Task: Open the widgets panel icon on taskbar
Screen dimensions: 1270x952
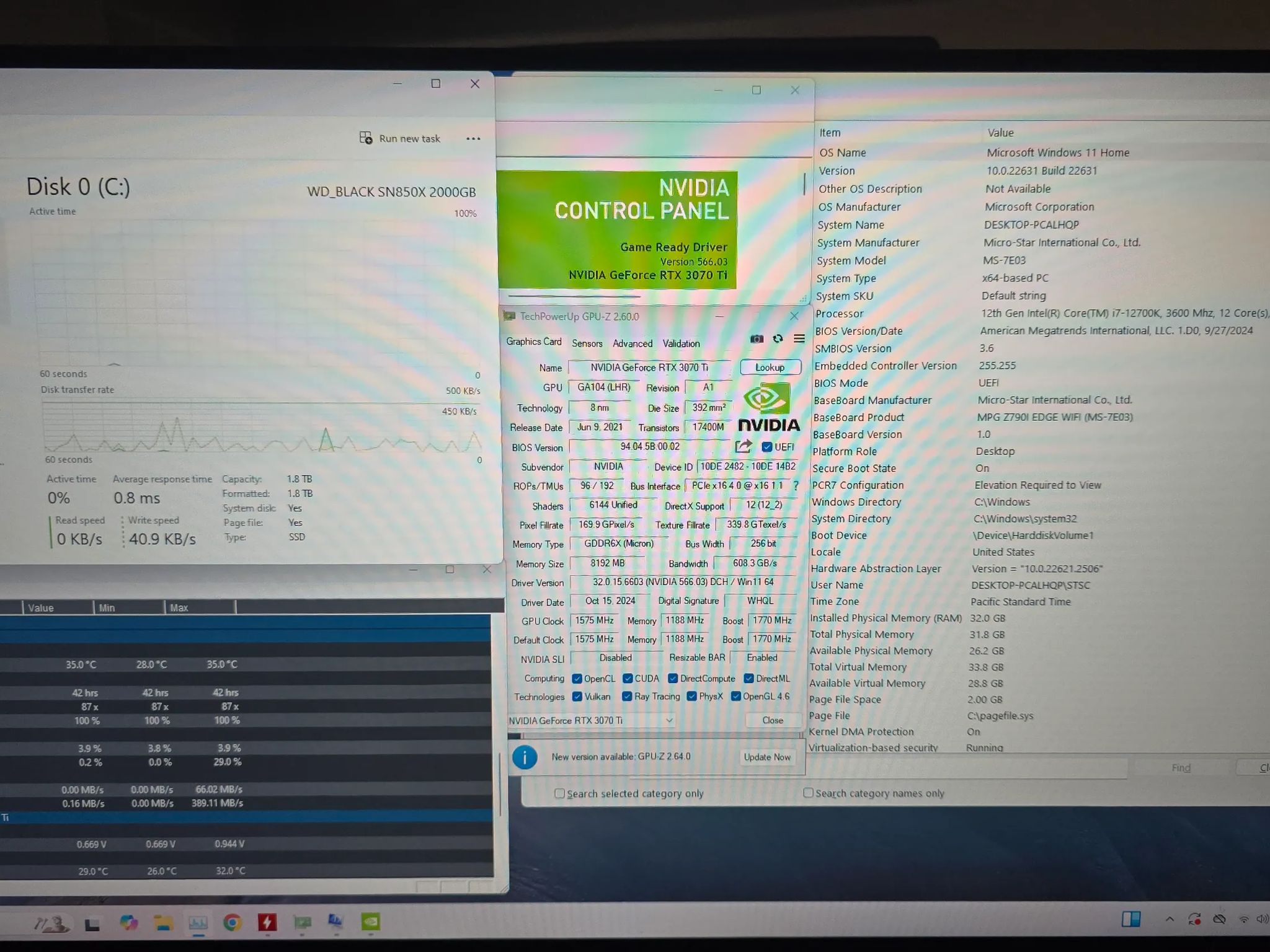Action: coord(1131,919)
